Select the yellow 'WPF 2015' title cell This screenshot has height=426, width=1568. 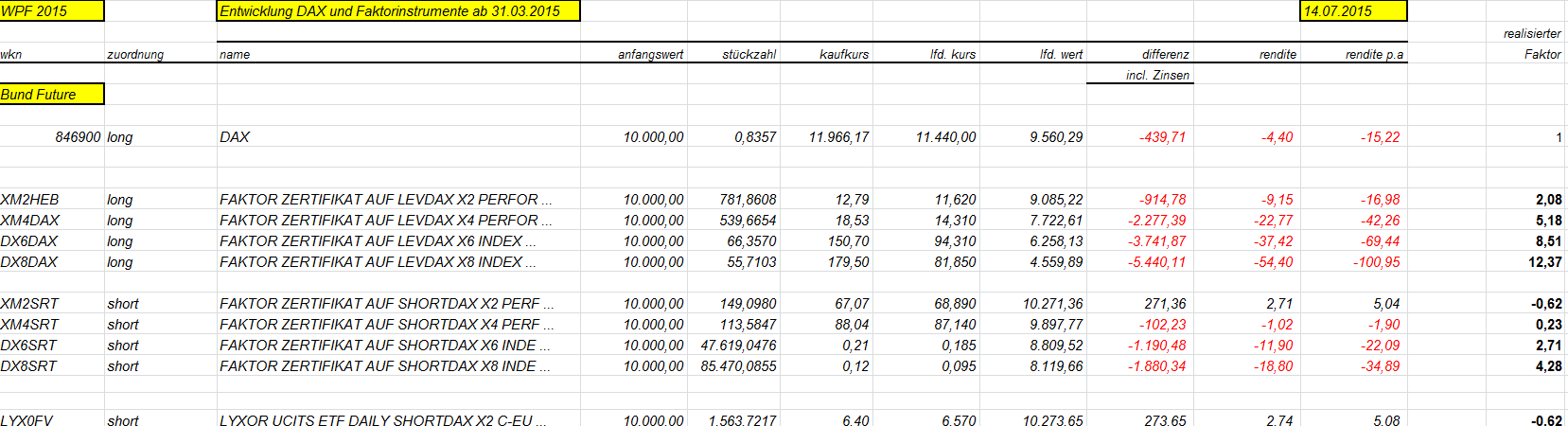(52, 11)
